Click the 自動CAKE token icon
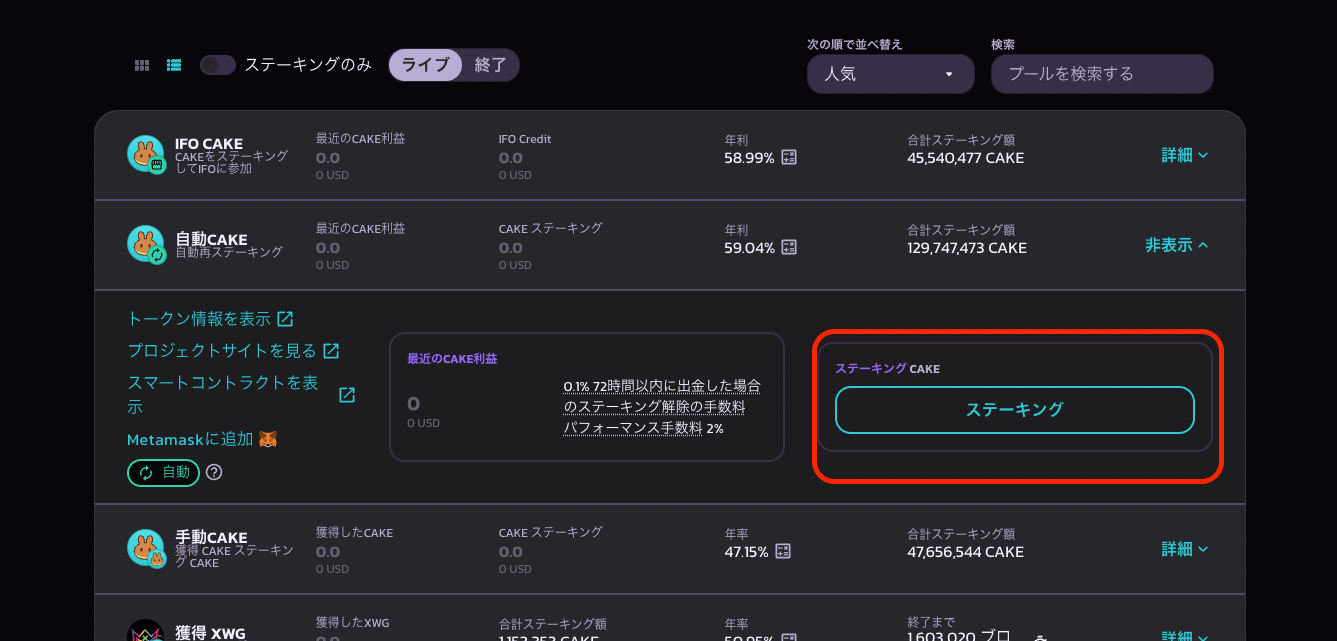Viewport: 1337px width, 641px height. click(x=146, y=244)
